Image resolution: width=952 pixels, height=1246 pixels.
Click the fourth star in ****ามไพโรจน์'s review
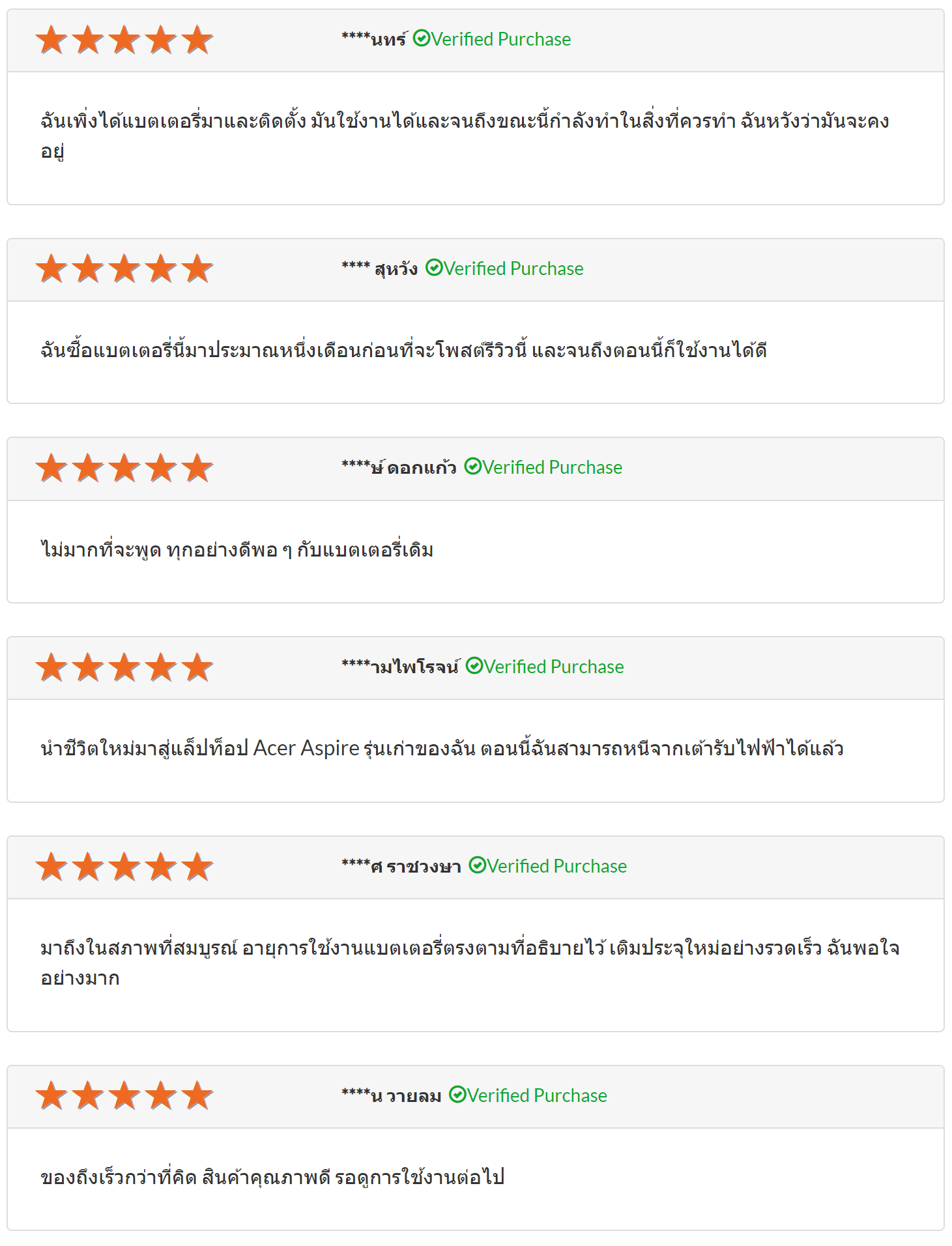tap(161, 667)
